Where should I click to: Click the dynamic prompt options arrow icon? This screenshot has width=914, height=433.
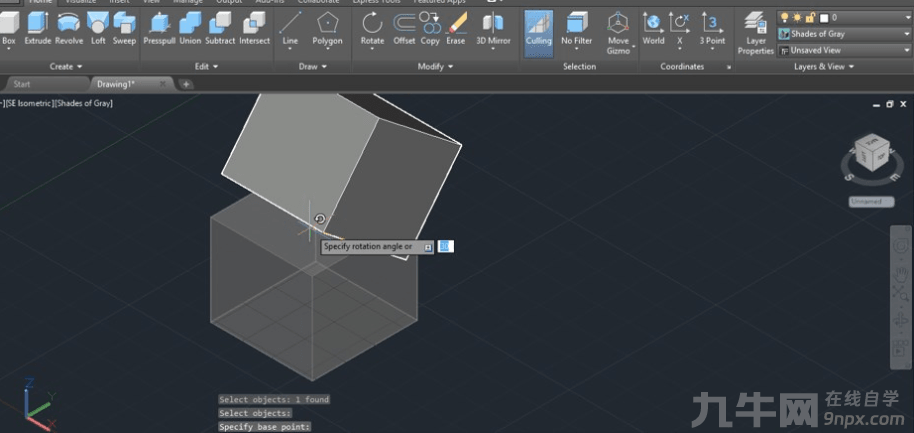point(428,247)
